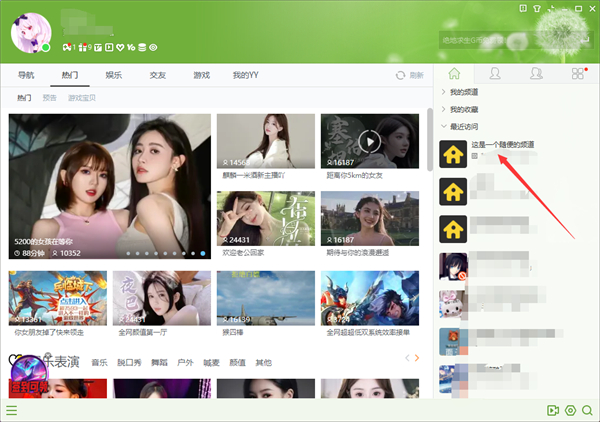
Task: Collapse the 最近访问 section
Action: point(460,127)
